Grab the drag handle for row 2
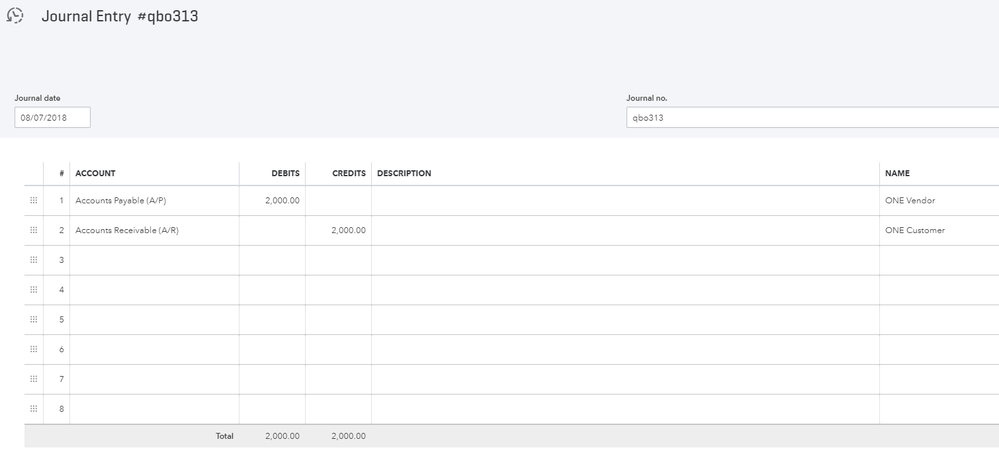Image resolution: width=999 pixels, height=449 pixels. click(x=33, y=231)
